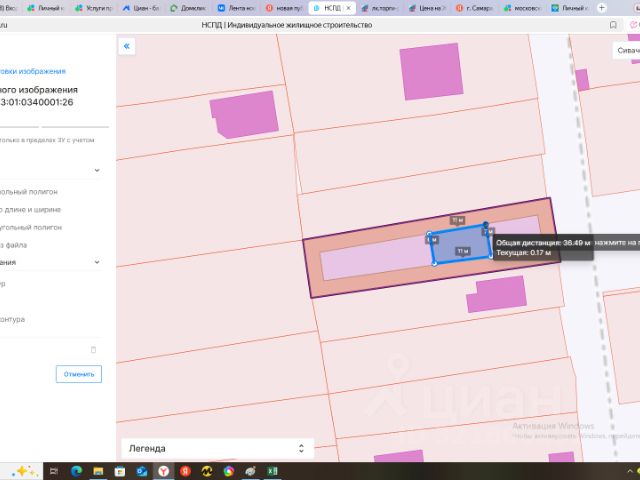Open the Windows search sparkle icon

(23, 471)
